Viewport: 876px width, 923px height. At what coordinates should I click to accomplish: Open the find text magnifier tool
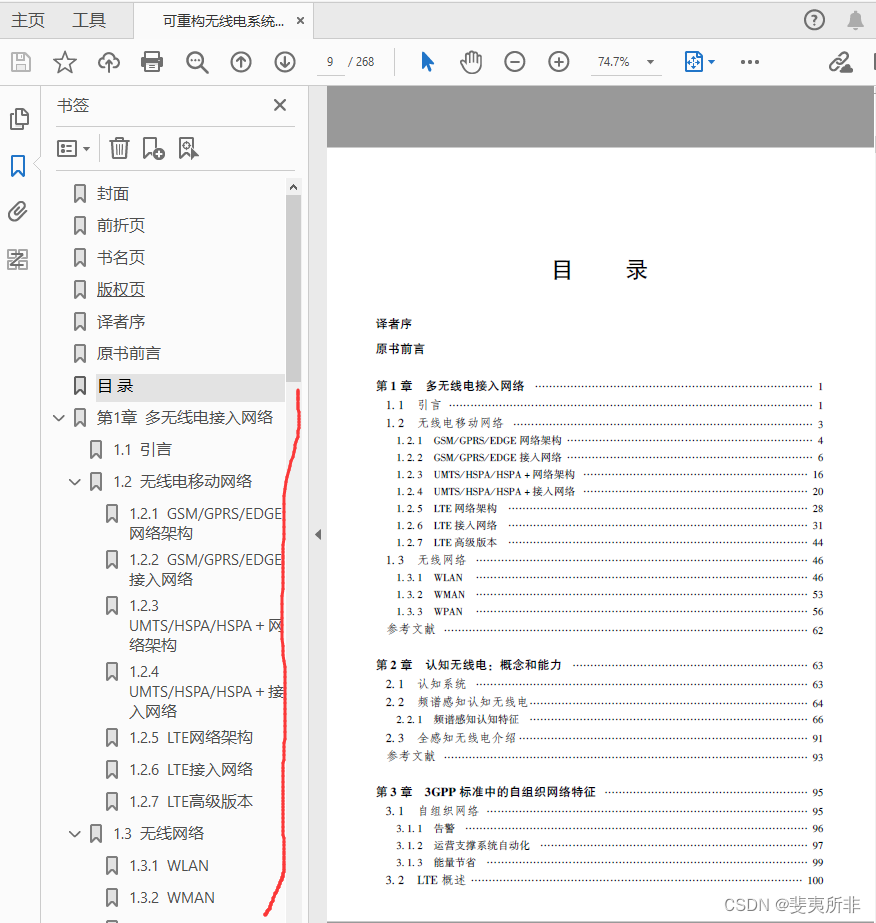[197, 62]
